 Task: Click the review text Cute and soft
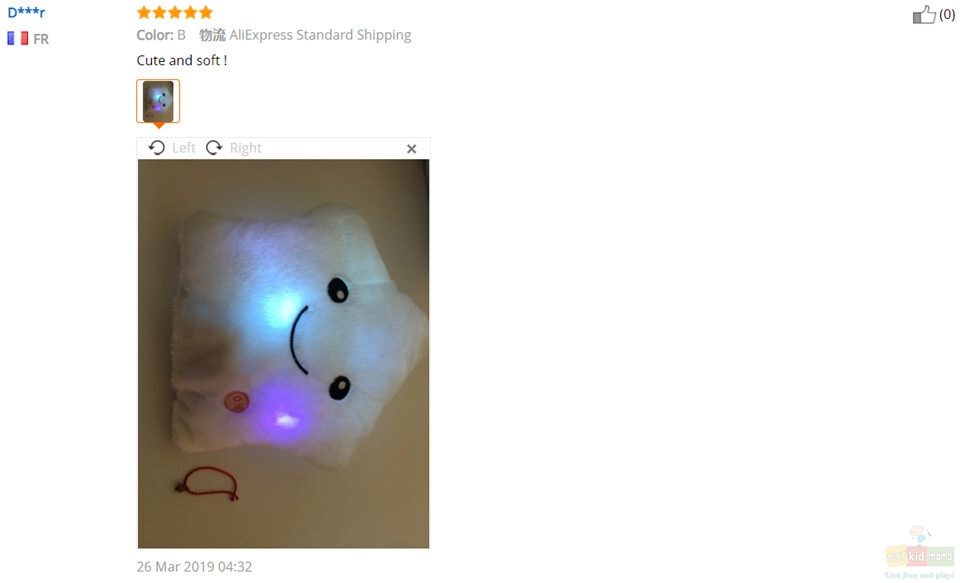click(x=182, y=60)
